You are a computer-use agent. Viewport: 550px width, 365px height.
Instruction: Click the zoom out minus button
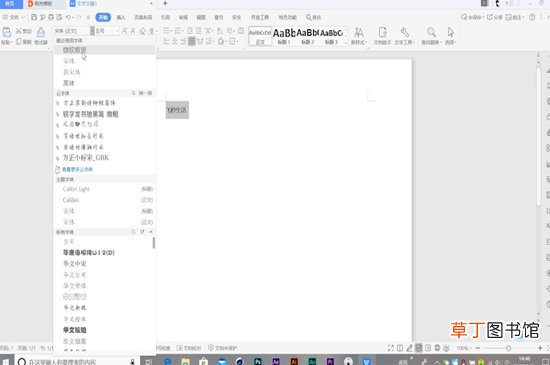click(x=478, y=348)
